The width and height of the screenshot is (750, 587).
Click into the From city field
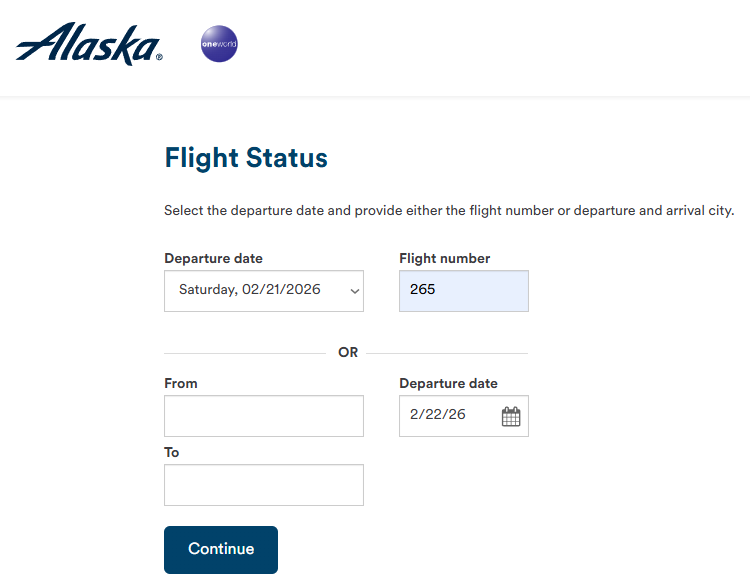click(x=263, y=416)
